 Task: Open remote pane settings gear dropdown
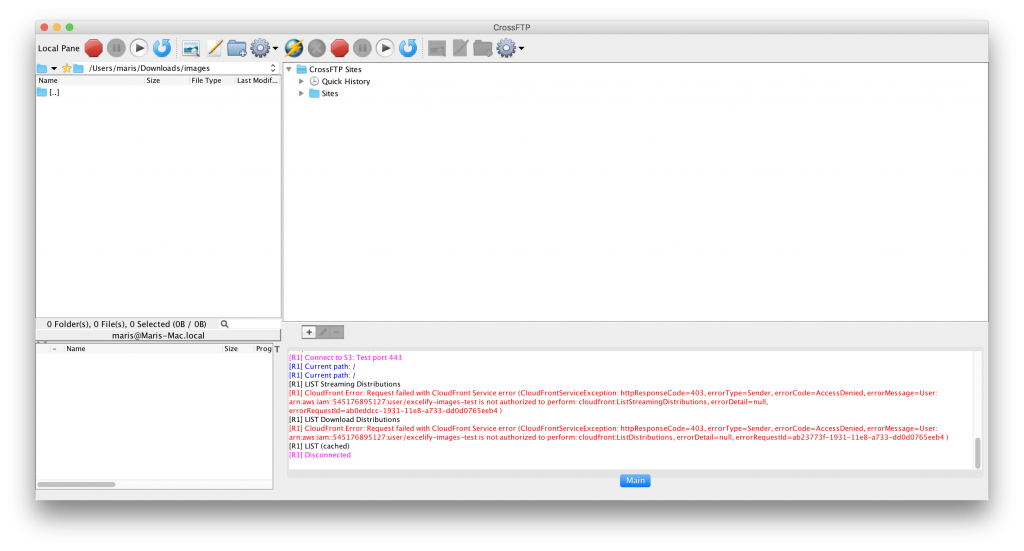point(511,47)
